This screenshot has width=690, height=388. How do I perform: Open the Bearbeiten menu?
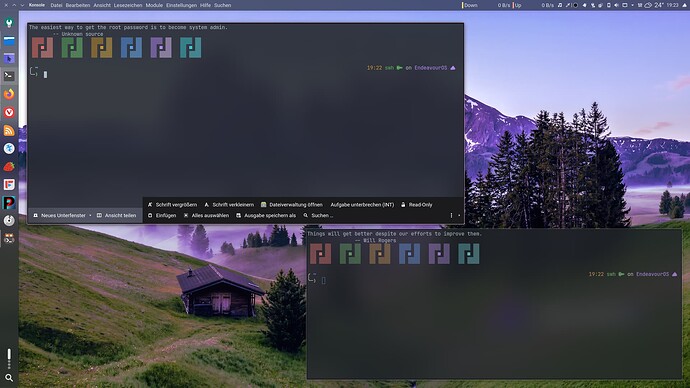click(x=78, y=5)
